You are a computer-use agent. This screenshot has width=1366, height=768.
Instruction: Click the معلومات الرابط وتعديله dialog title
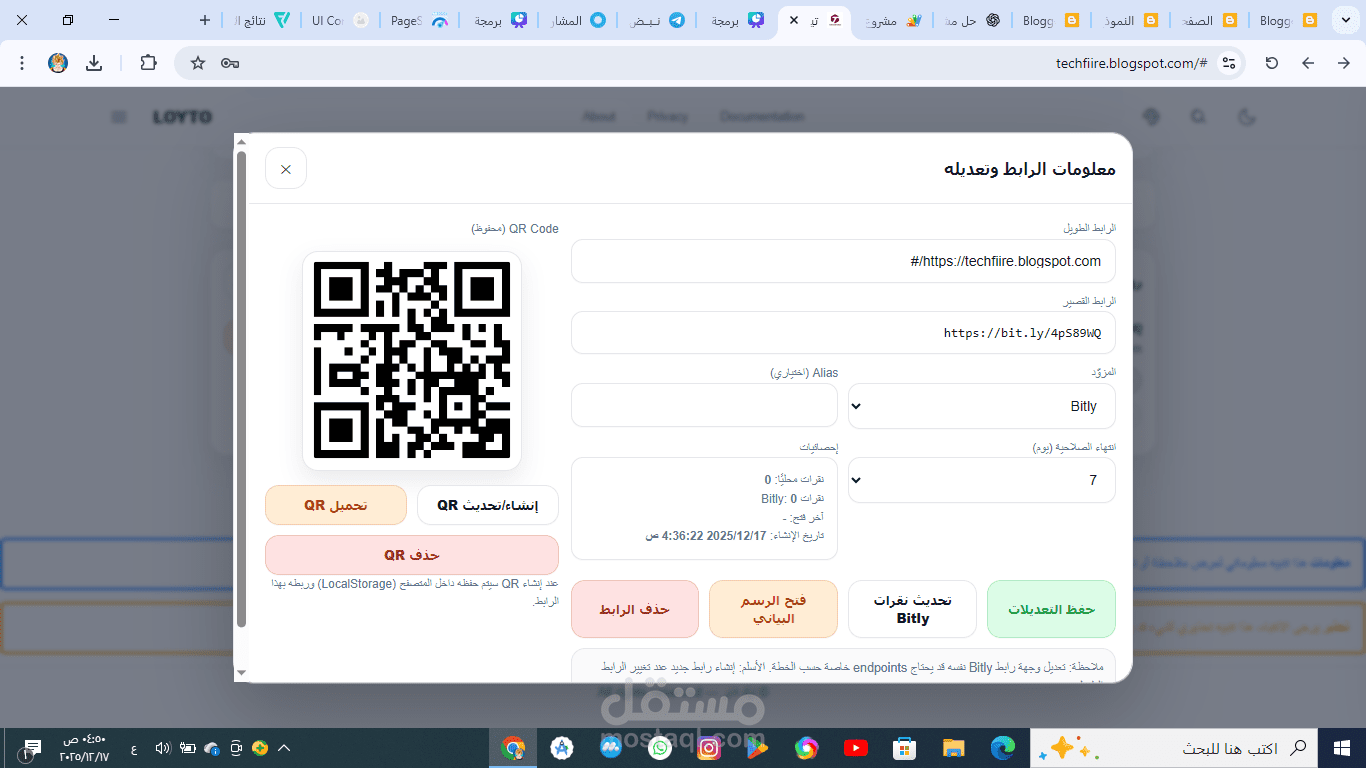1030,168
